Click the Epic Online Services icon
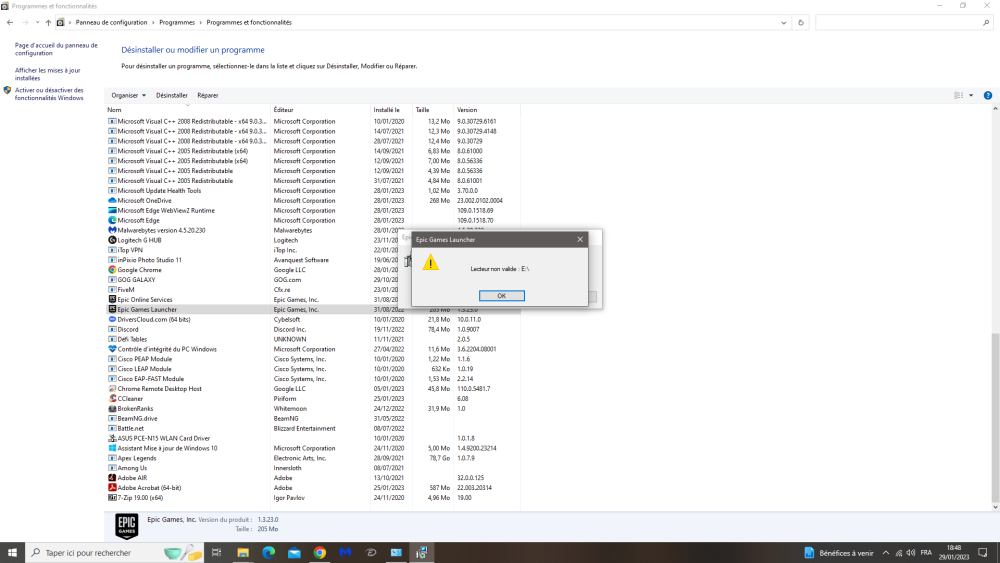 [112, 300]
